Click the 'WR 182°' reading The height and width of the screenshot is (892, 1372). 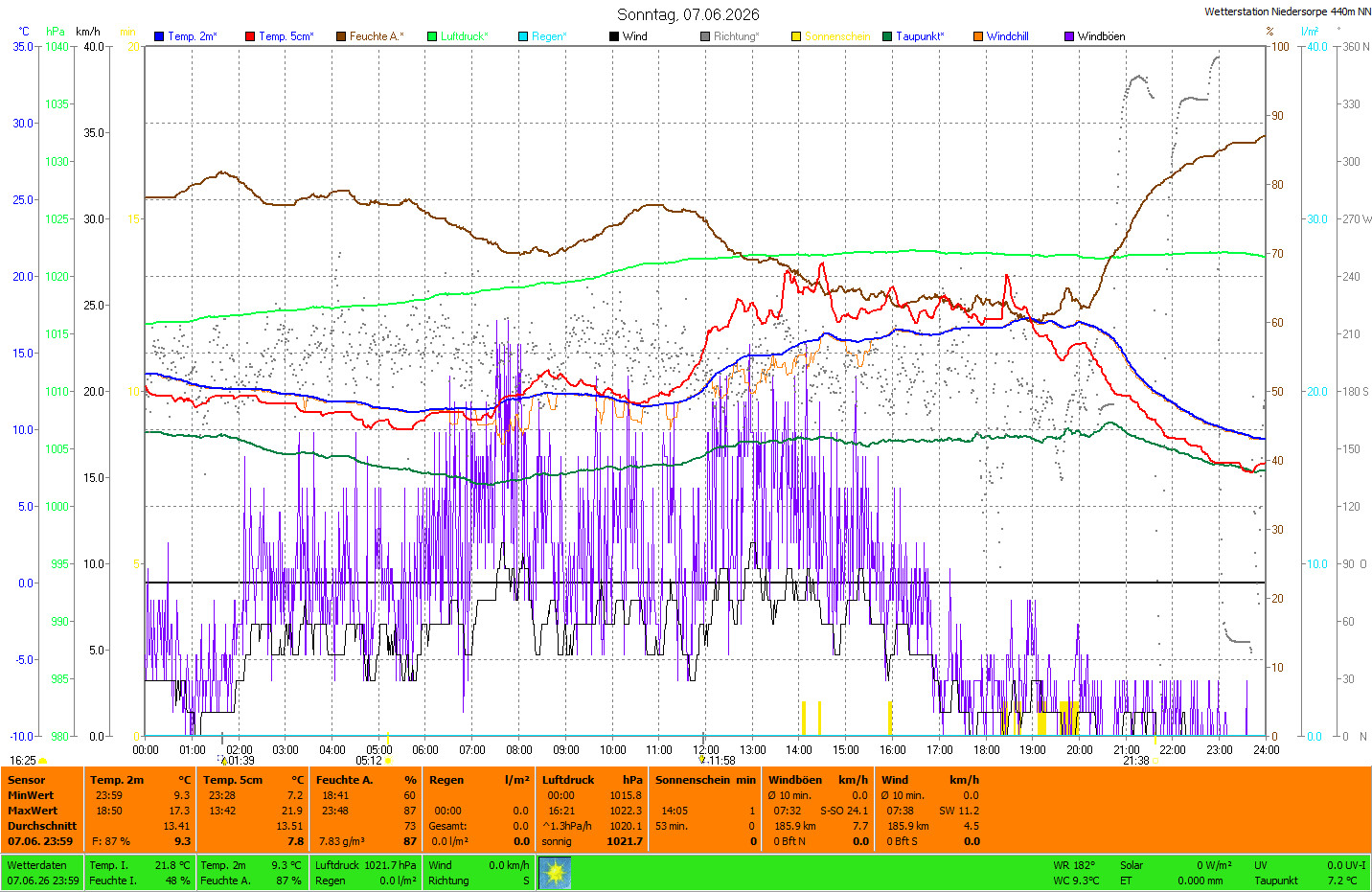coord(1074,865)
